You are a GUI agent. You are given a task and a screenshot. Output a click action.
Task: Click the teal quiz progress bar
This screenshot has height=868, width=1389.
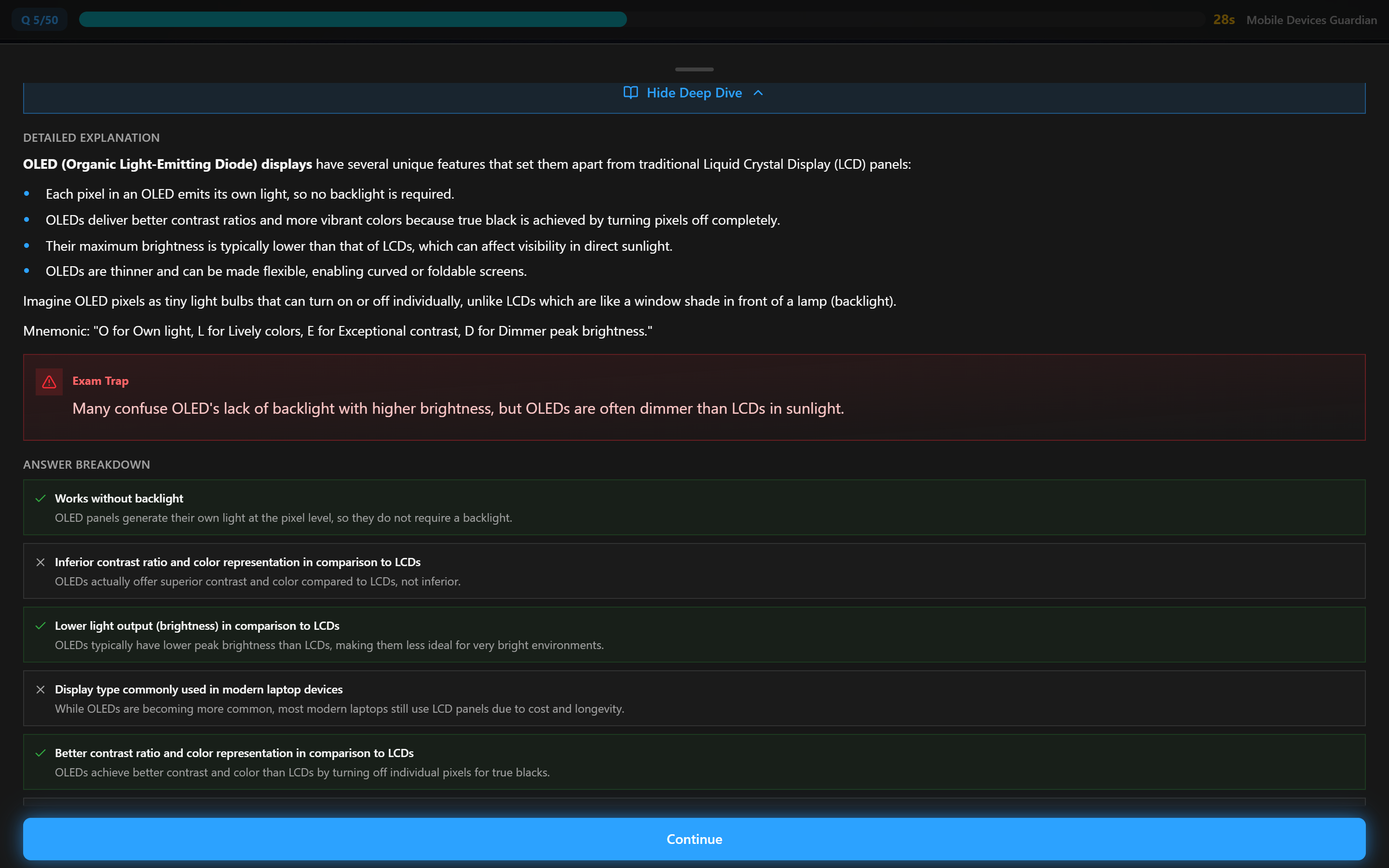coord(353,19)
